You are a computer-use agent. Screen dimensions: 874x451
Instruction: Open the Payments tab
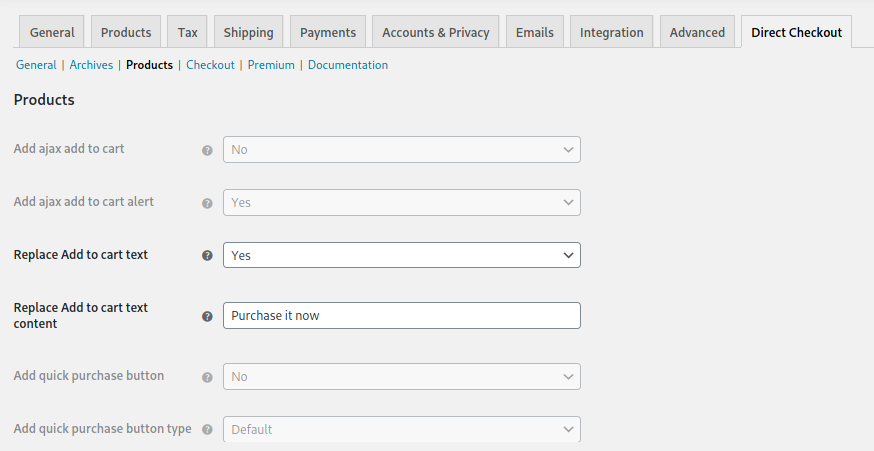tap(328, 32)
